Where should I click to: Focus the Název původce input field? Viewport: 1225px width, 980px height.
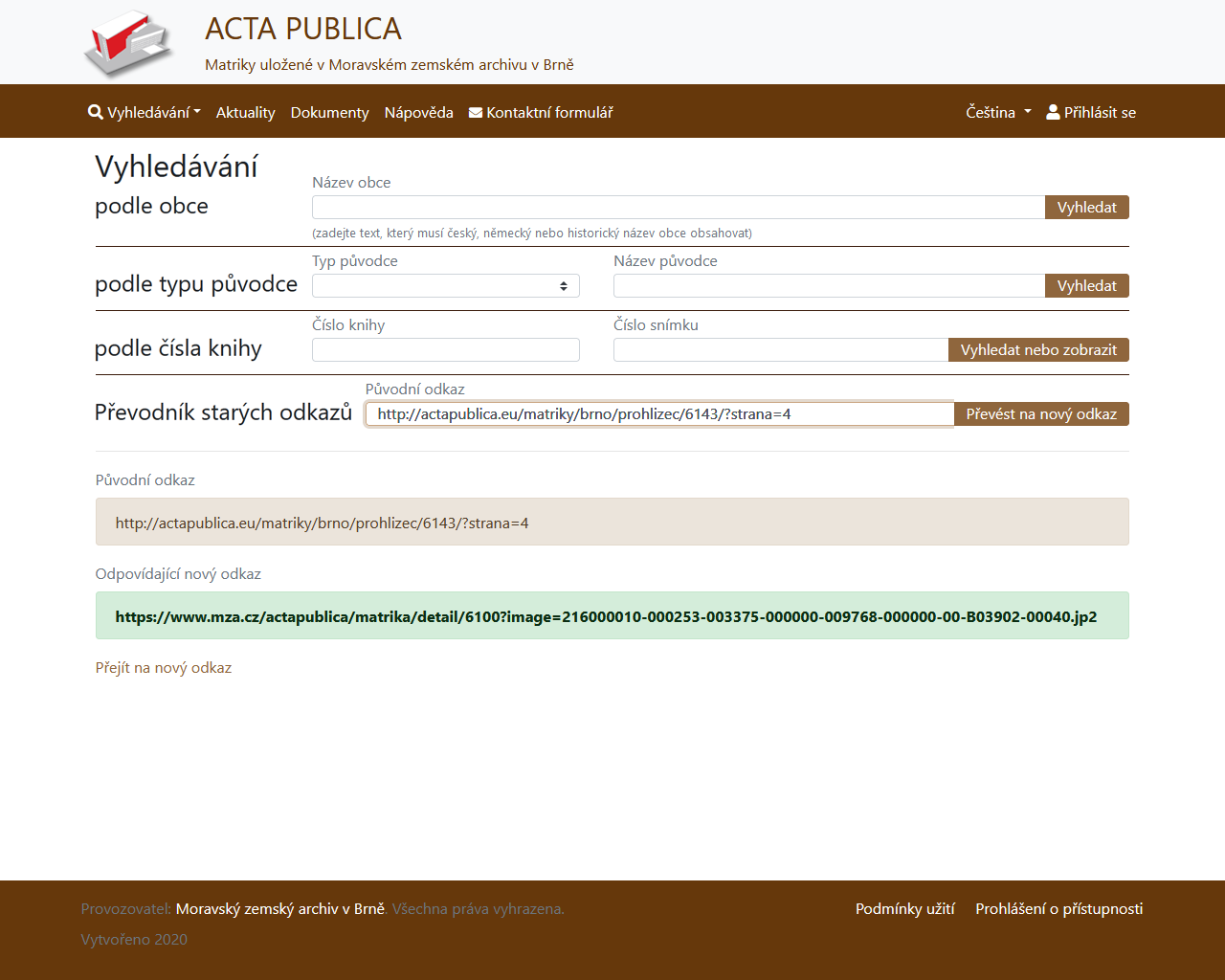(x=829, y=286)
